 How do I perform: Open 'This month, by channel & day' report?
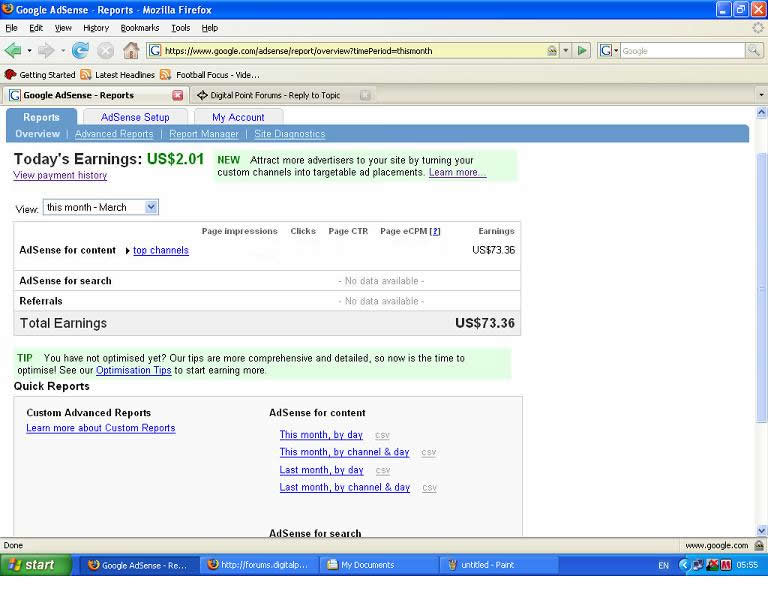coord(344,452)
